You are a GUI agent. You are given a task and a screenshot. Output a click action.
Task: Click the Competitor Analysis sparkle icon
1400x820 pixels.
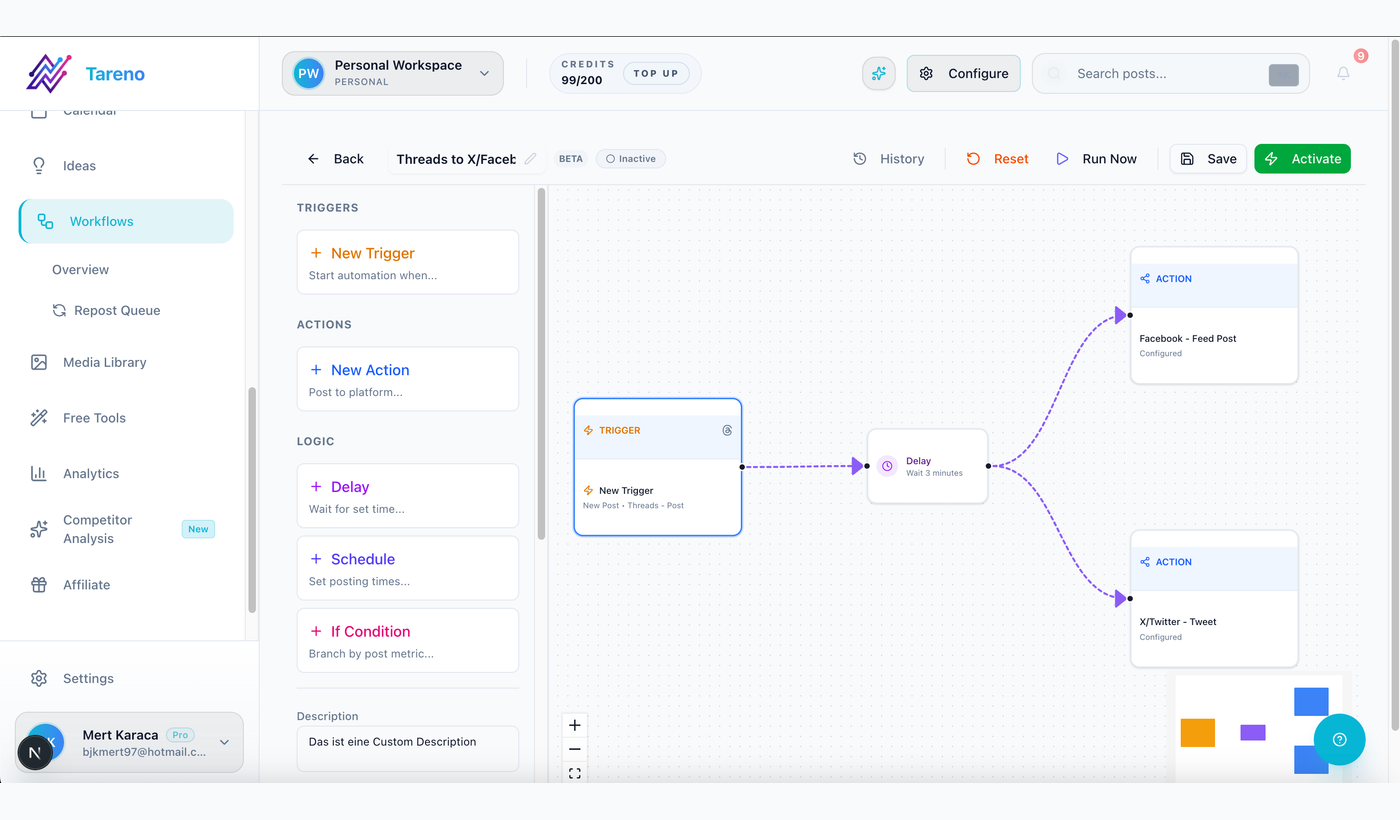(x=39, y=529)
